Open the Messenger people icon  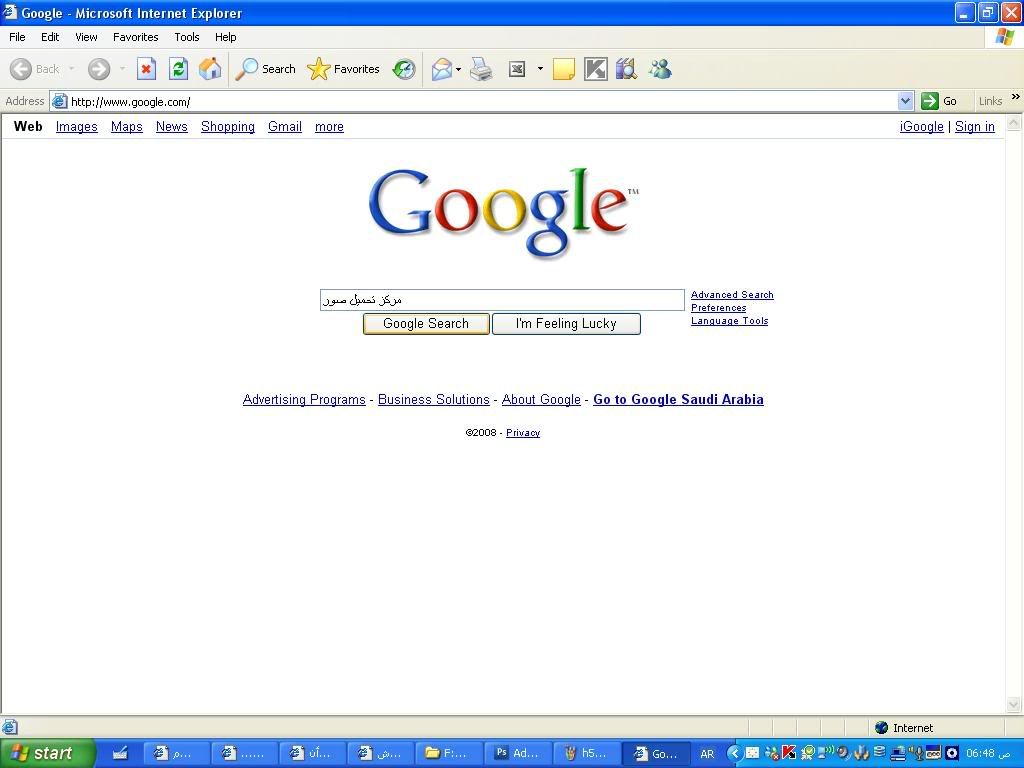[660, 69]
